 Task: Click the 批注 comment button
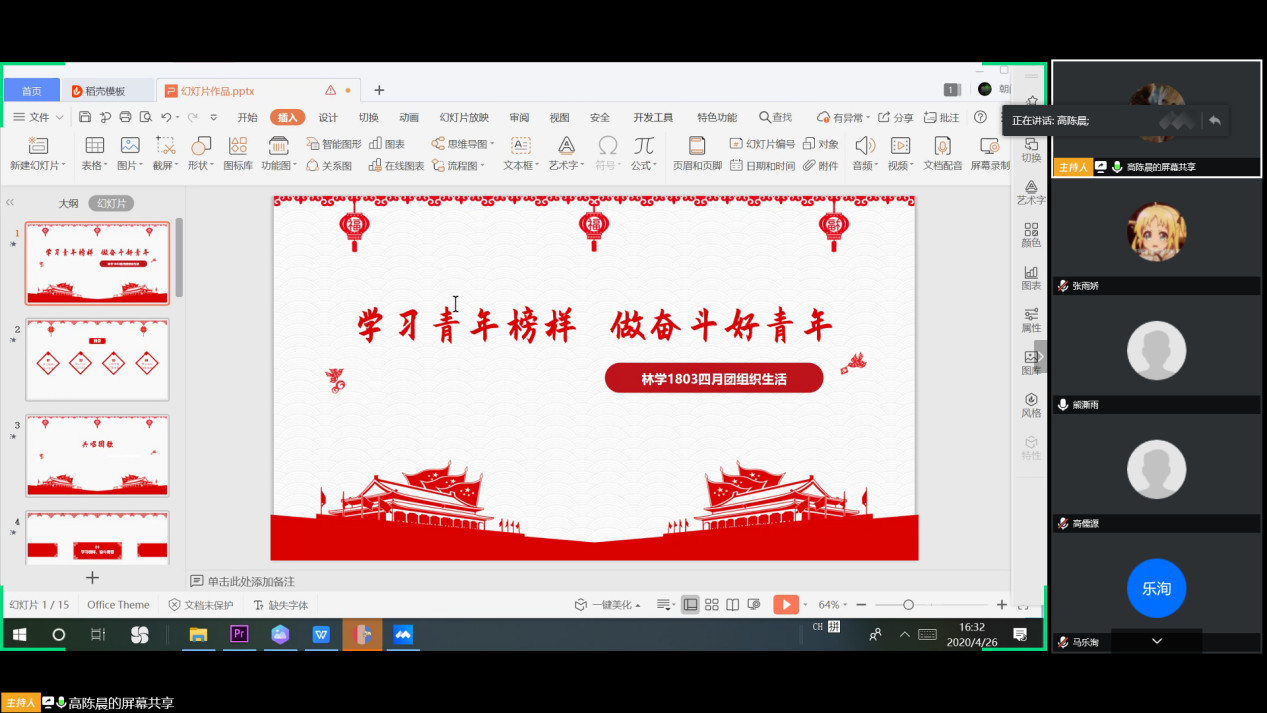942,117
